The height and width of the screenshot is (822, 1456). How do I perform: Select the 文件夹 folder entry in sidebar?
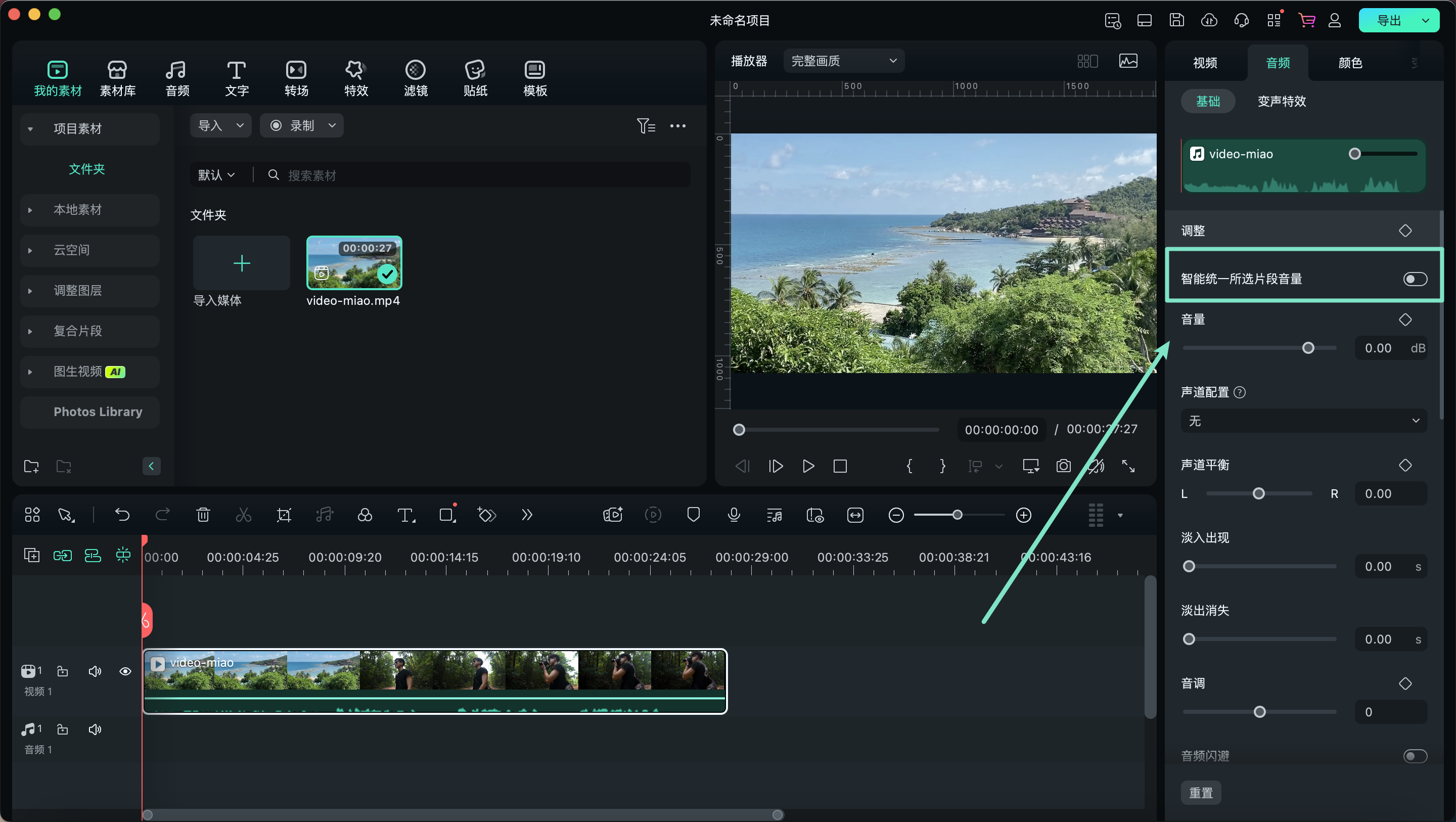click(86, 169)
